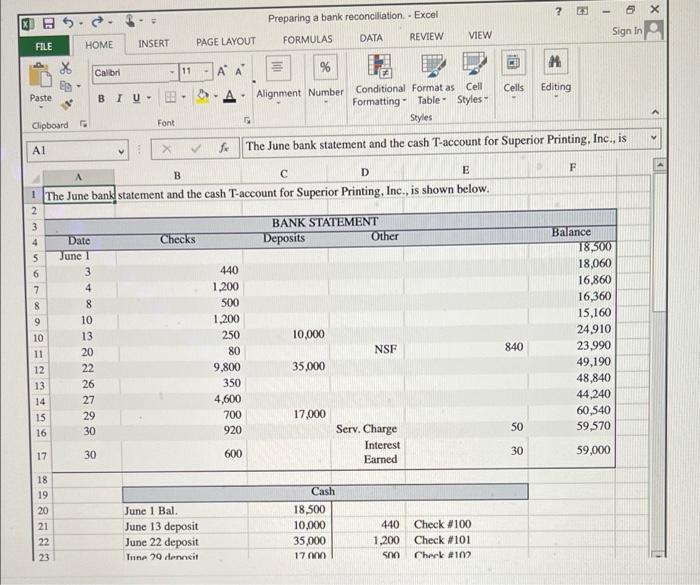Collapse the ribbon
The width and height of the screenshot is (700, 585).
pyautogui.click(x=655, y=112)
